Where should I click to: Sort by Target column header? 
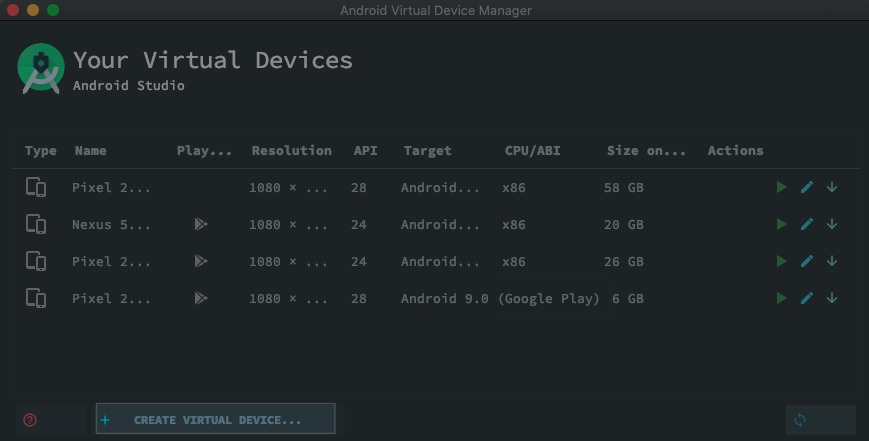(x=427, y=151)
